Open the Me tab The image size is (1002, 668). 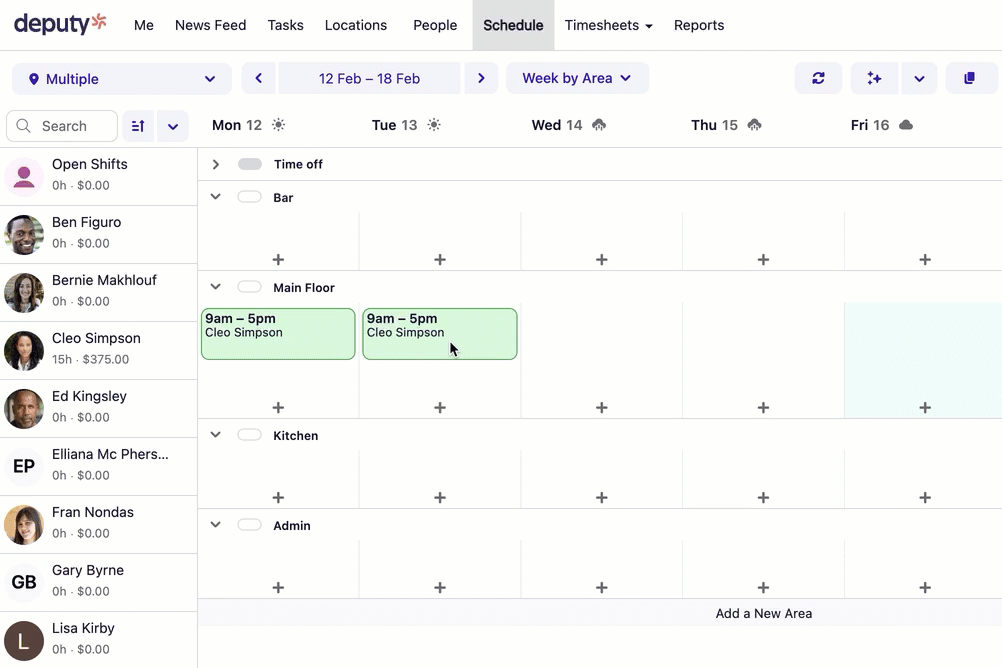[x=144, y=25]
